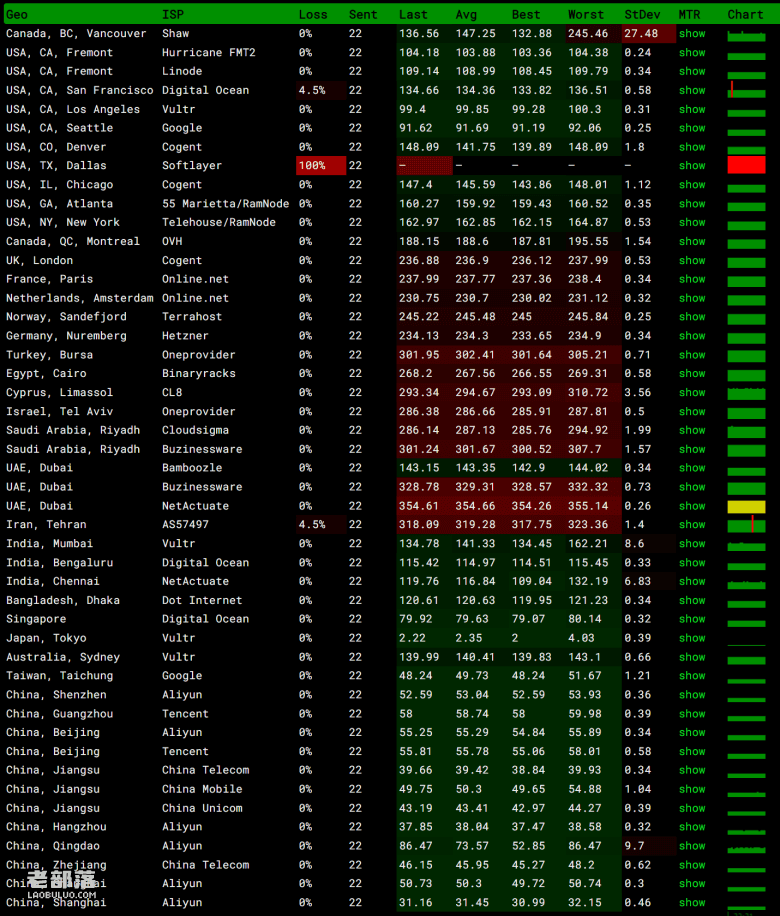Select 'Netherlands, Amsterdam' geo cell

(79, 298)
